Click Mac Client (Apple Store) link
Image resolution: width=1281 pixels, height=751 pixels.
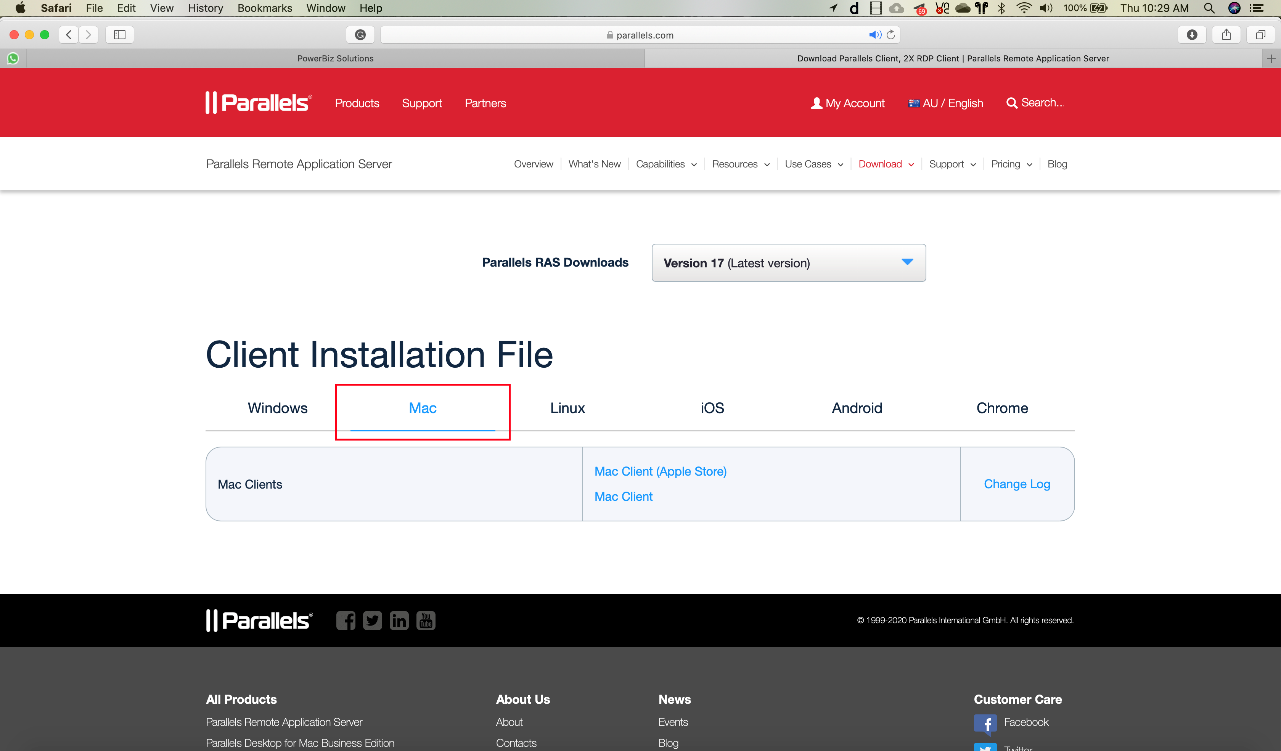tap(661, 471)
